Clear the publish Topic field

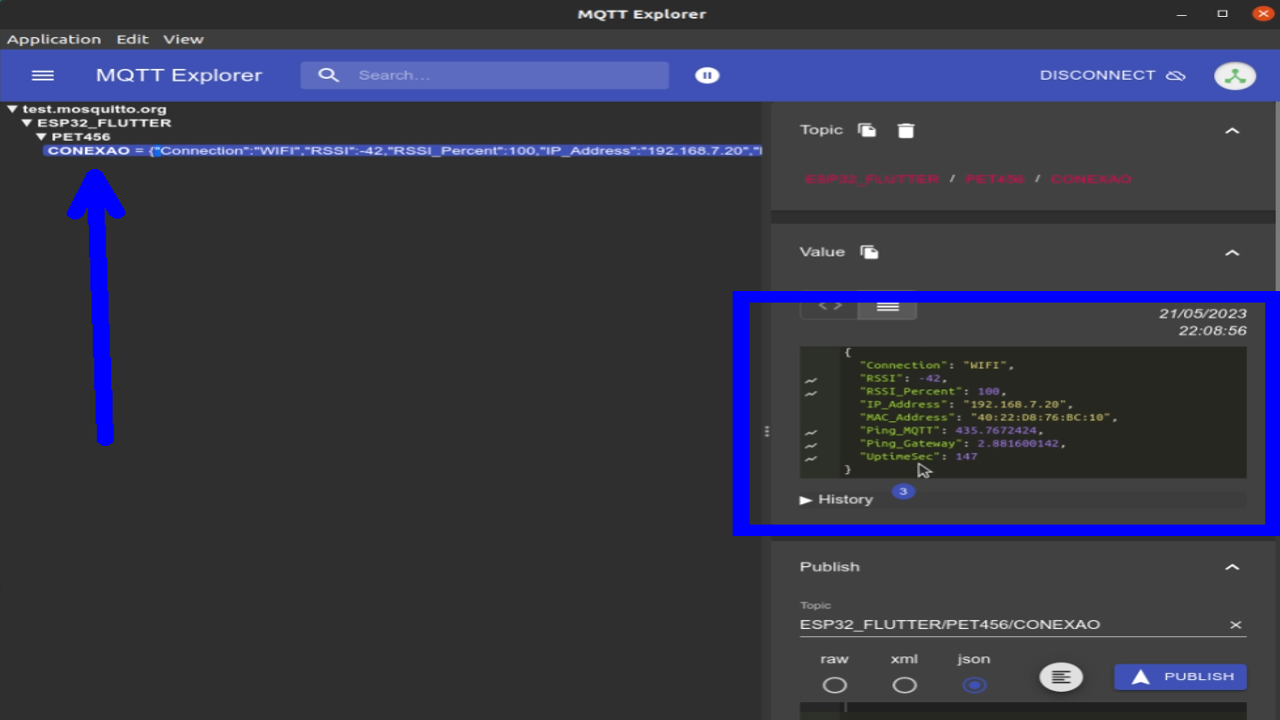pyautogui.click(x=1235, y=624)
